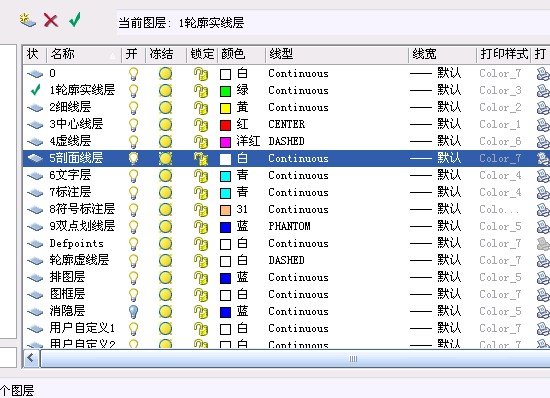Toggle on/off bulb for 1轮廓实线层
The image size is (550, 398).
[133, 90]
